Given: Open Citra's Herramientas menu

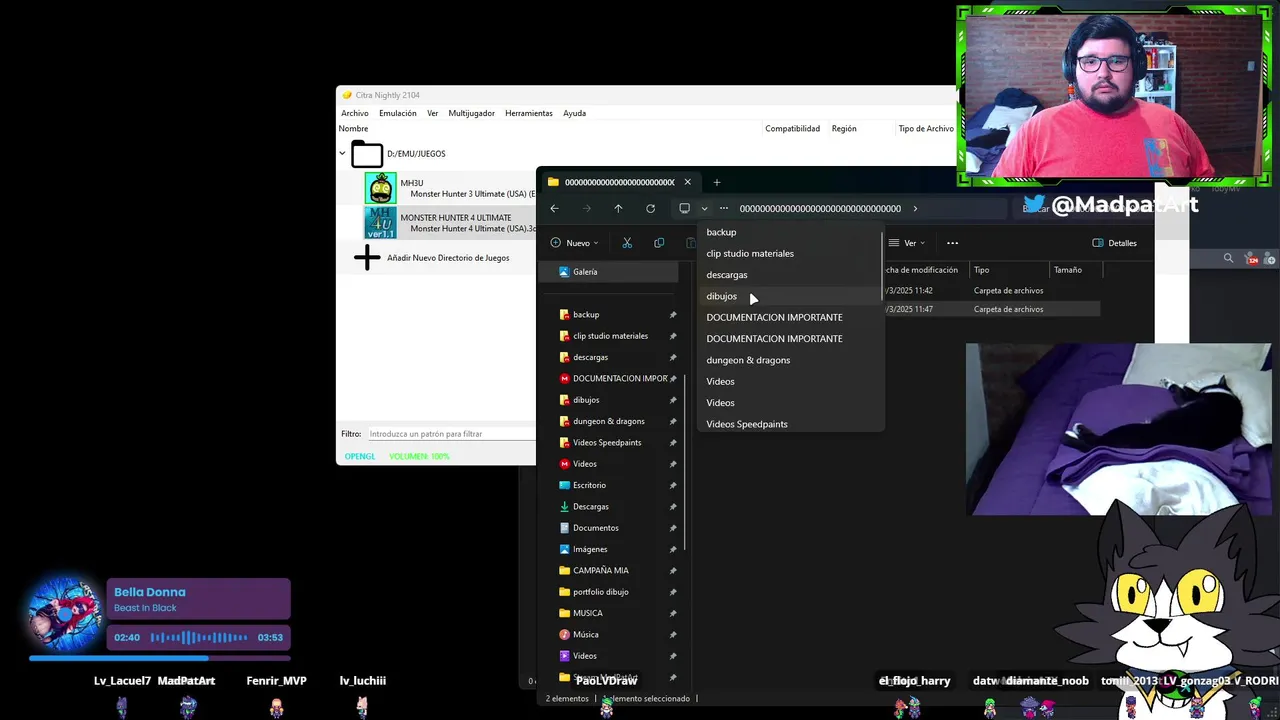Looking at the screenshot, I should click(529, 113).
